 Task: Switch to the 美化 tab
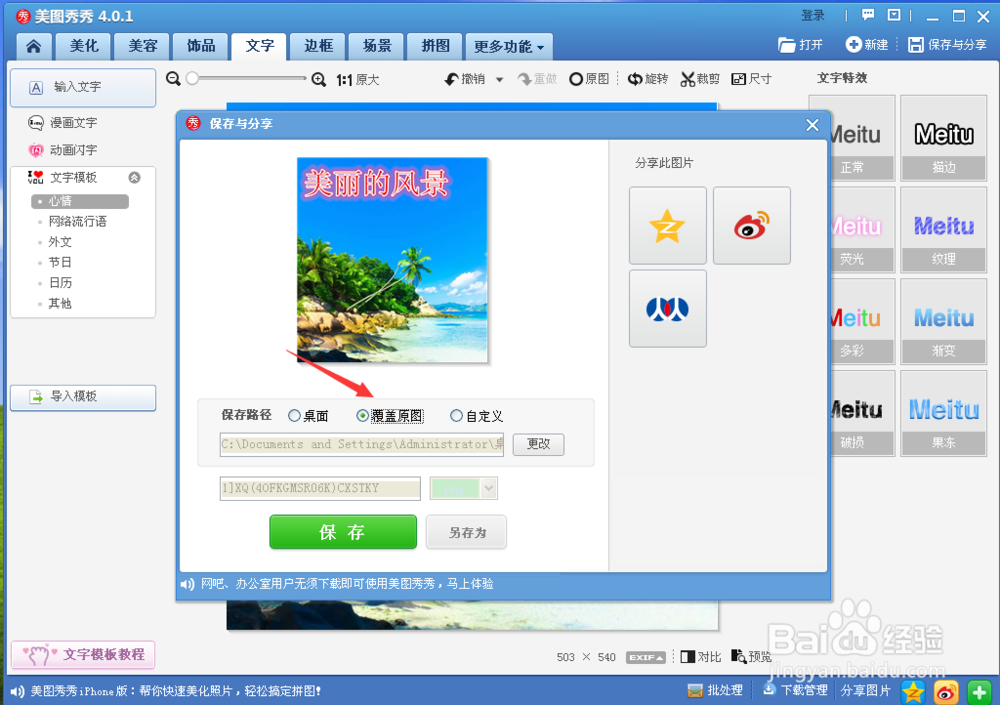[x=84, y=46]
